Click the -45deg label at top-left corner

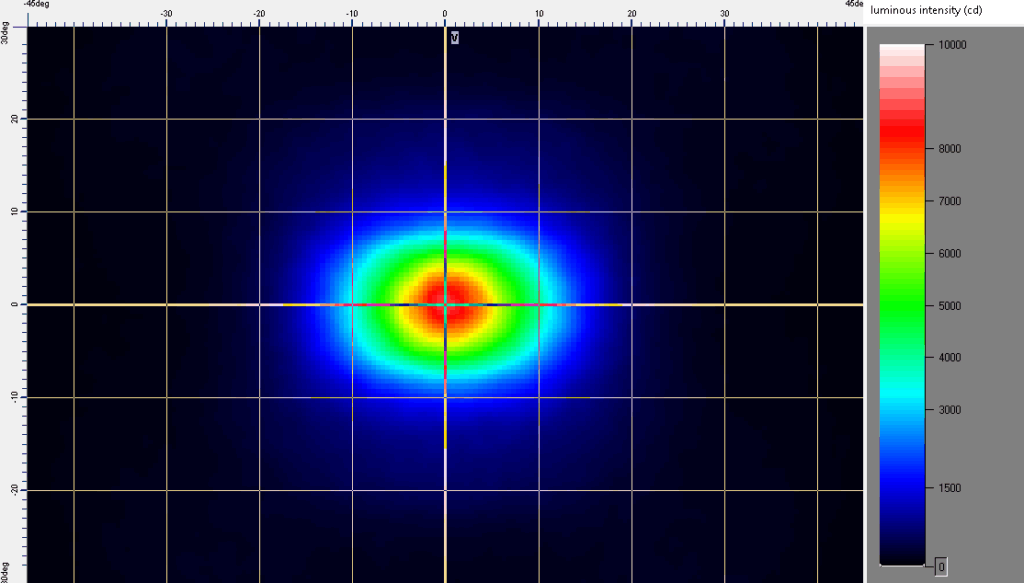click(36, 4)
